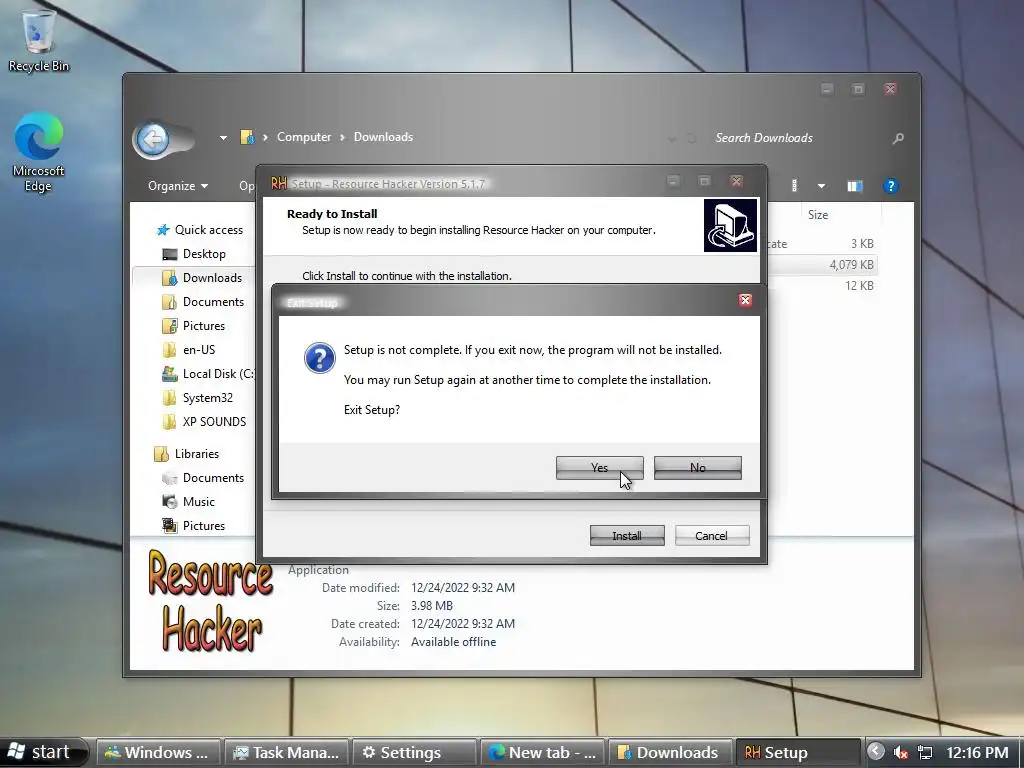The image size is (1024, 768).
Task: Switch to RH Setup taskbar item
Action: point(798,753)
